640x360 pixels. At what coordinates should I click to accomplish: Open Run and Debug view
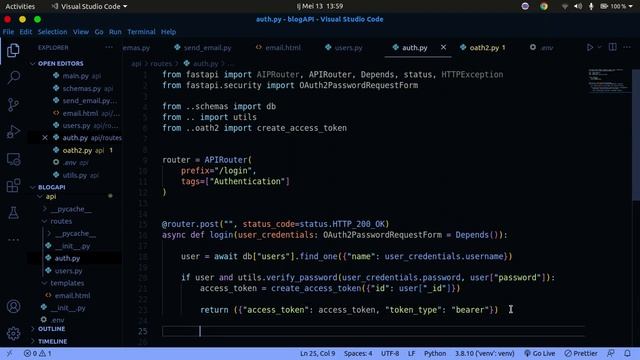[x=13, y=132]
